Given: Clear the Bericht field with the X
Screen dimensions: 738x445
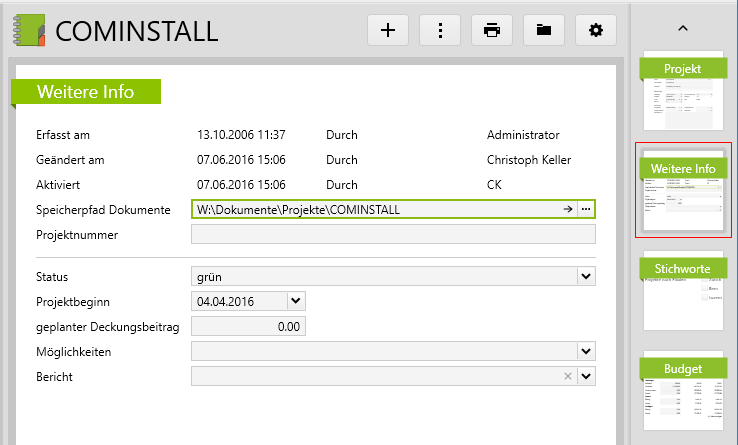Looking at the screenshot, I should [x=567, y=376].
